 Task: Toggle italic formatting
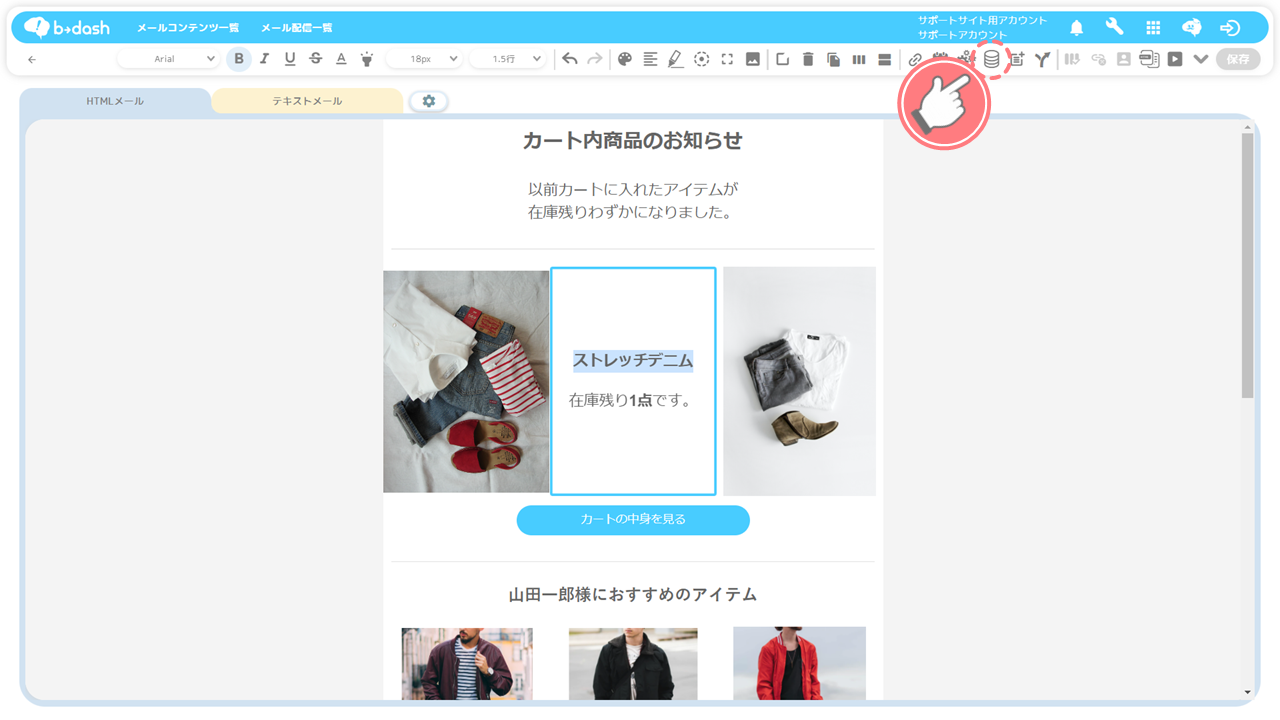point(264,59)
